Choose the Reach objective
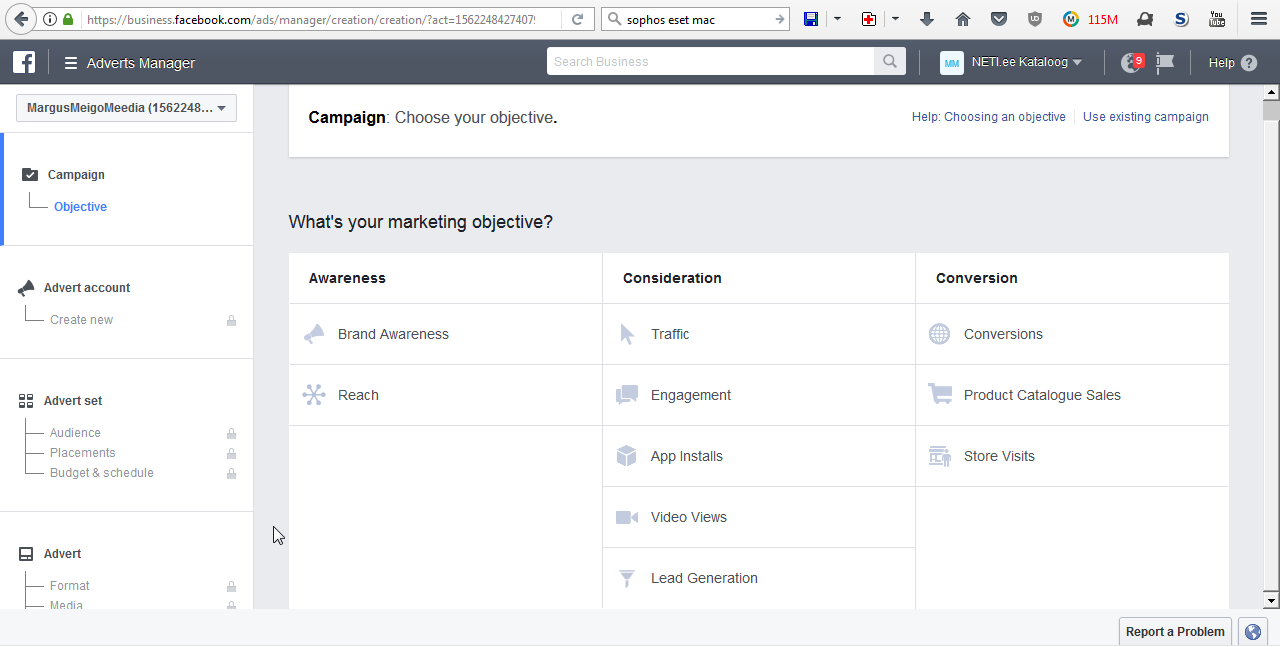The image size is (1280, 647). tap(358, 395)
